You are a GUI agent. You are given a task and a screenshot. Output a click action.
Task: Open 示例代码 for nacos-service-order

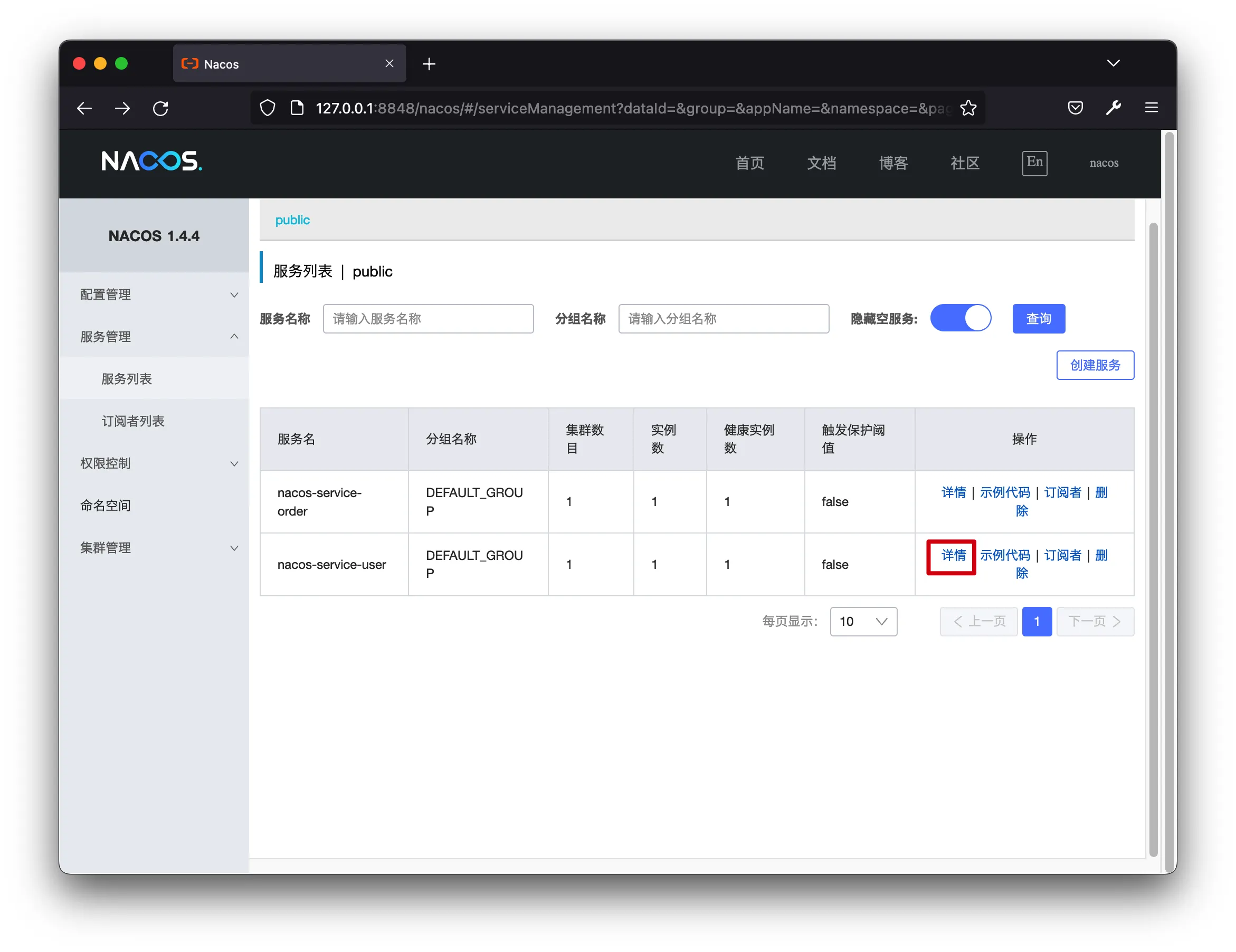click(1004, 492)
